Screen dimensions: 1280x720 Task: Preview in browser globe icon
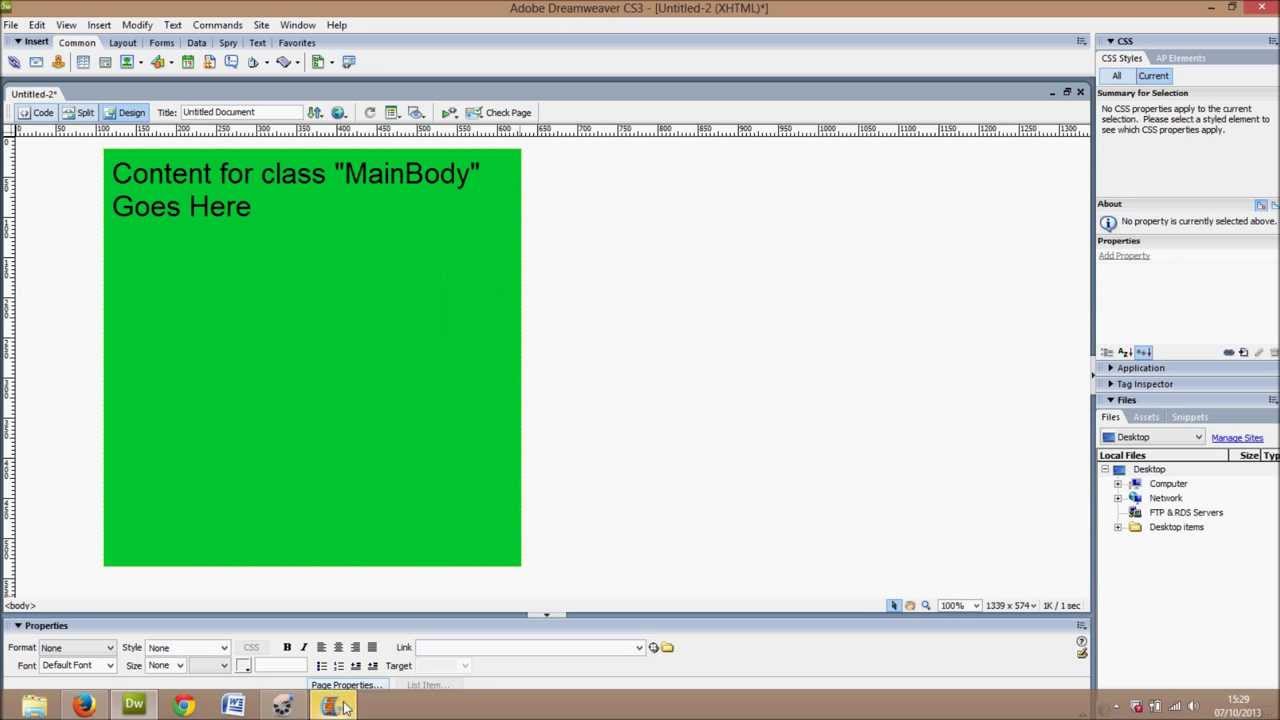tap(338, 112)
